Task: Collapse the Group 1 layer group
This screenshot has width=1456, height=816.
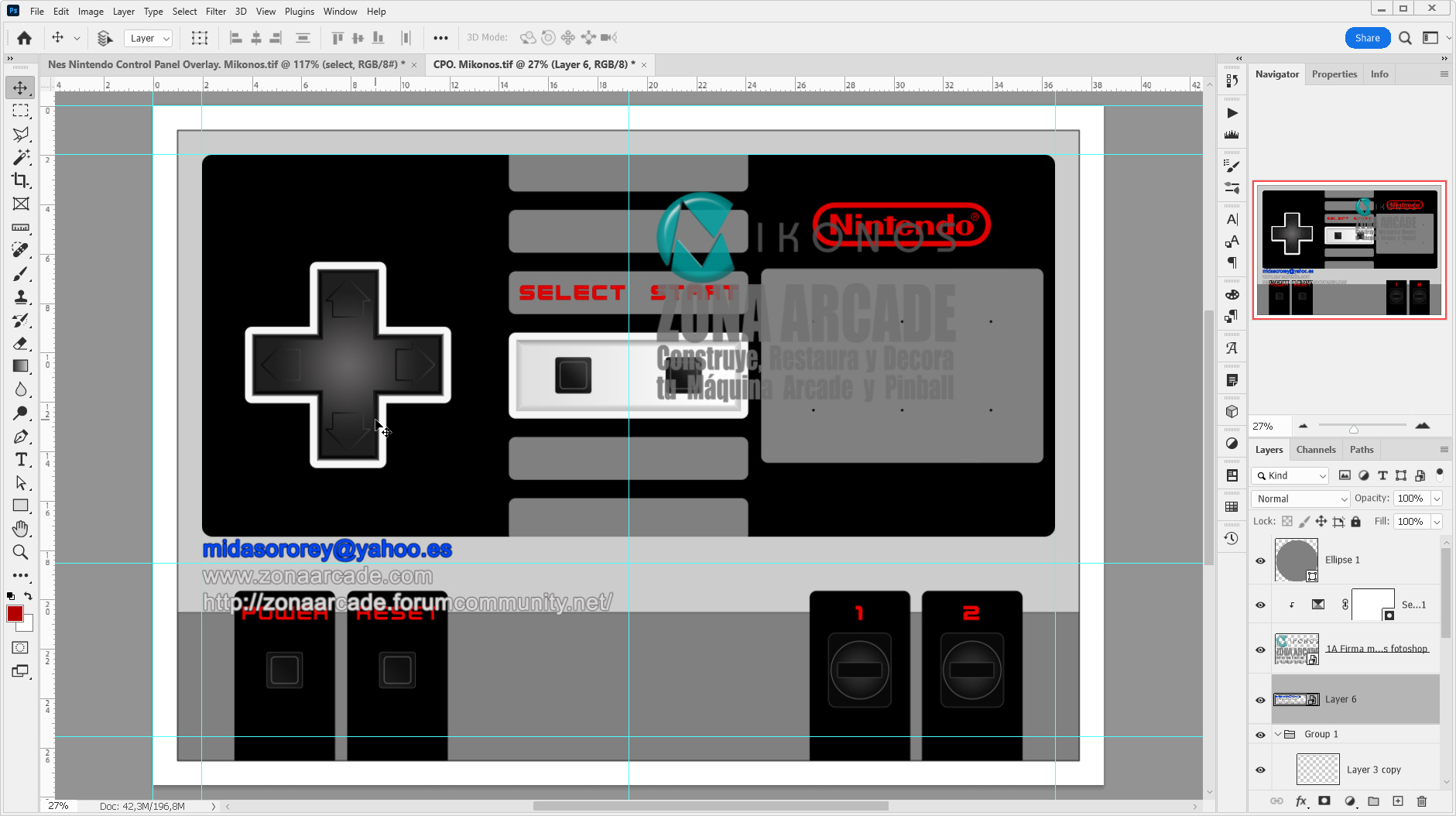Action: pos(1277,734)
